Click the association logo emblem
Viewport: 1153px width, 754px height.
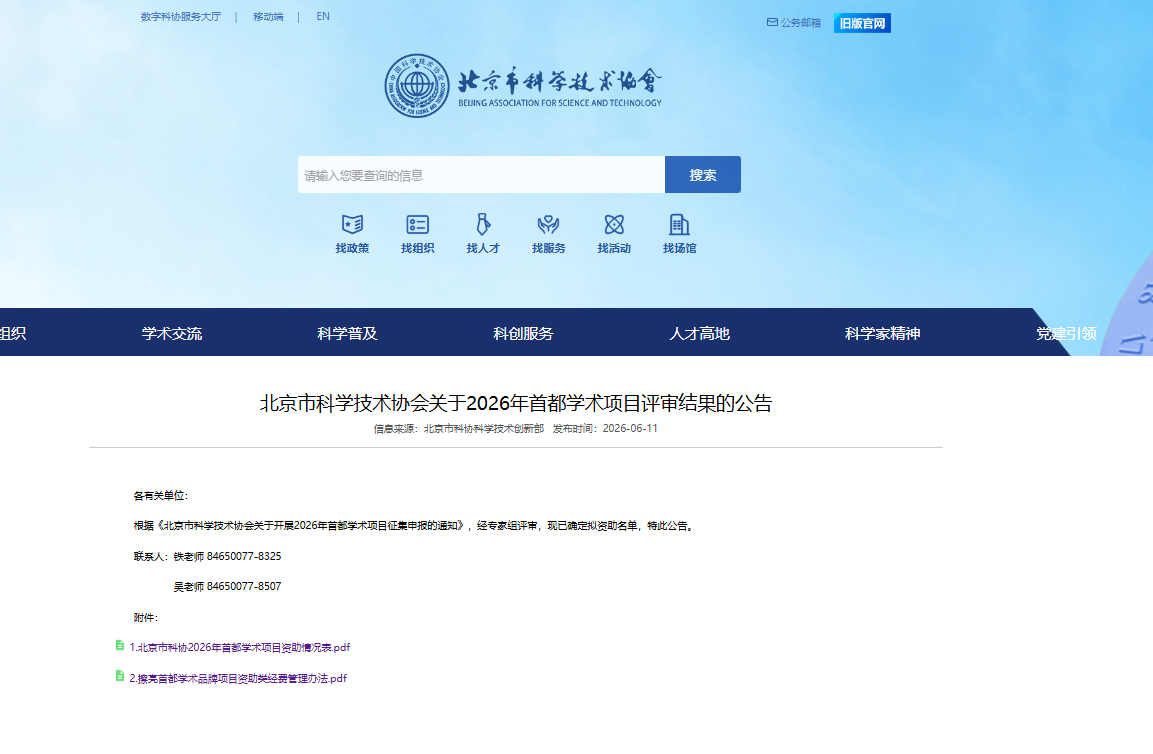[x=417, y=85]
